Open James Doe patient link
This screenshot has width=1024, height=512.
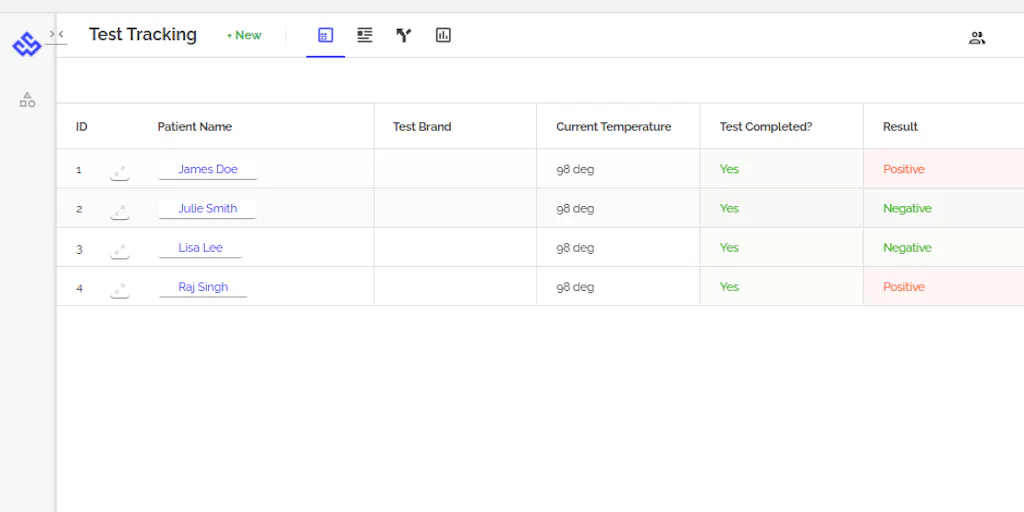click(208, 169)
